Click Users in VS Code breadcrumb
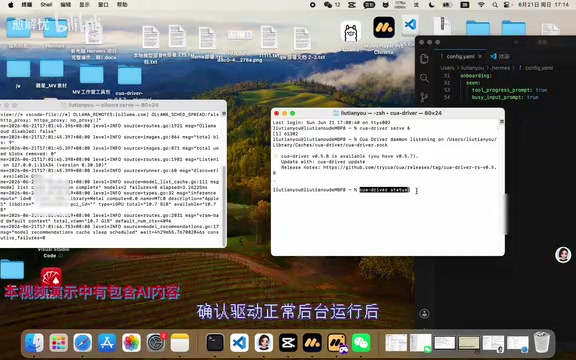Image resolution: width=576 pixels, height=360 pixels. click(447, 68)
